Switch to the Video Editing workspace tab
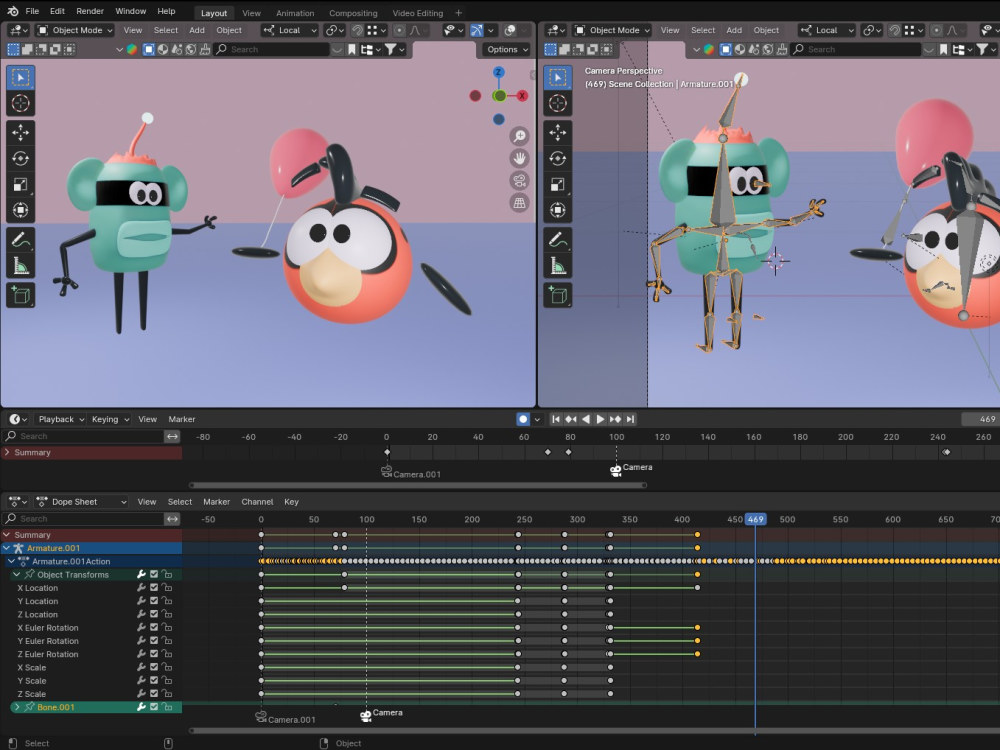 (x=418, y=13)
